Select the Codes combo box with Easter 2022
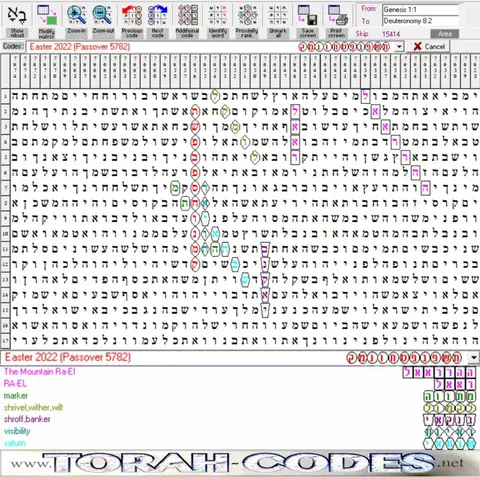 point(215,46)
